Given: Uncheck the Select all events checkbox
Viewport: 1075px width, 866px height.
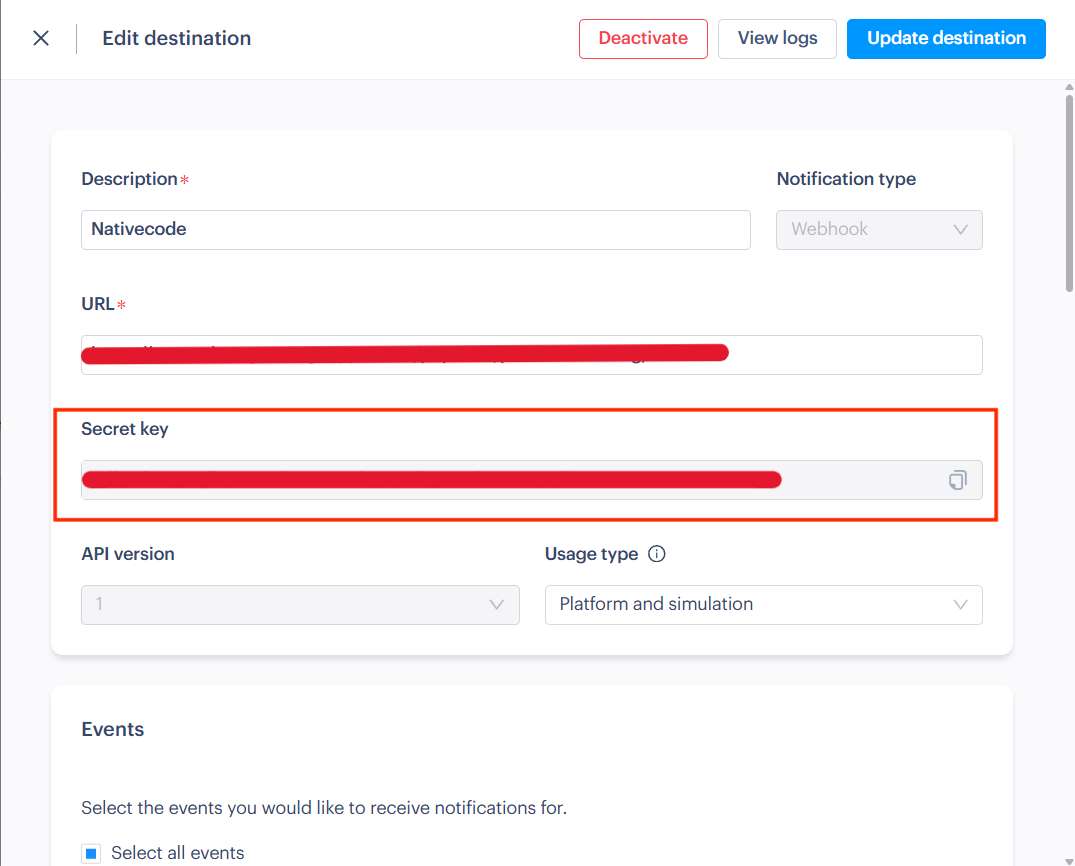Looking at the screenshot, I should 91,853.
